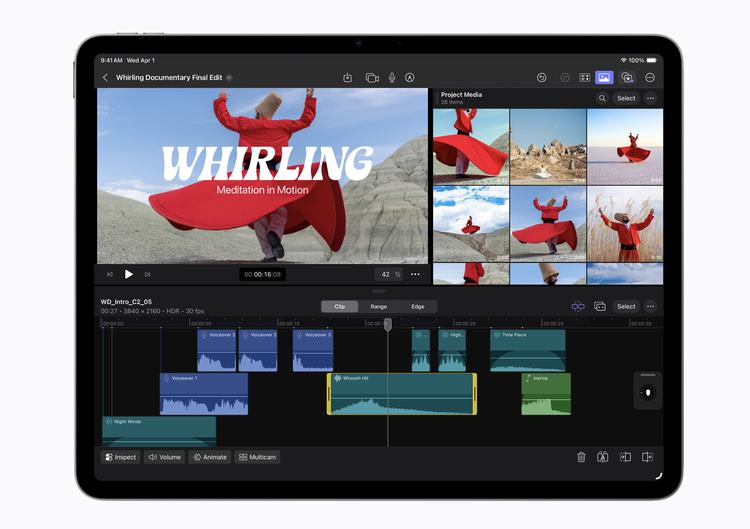Play the video in the viewer
The image size is (750, 529).
coord(129,274)
